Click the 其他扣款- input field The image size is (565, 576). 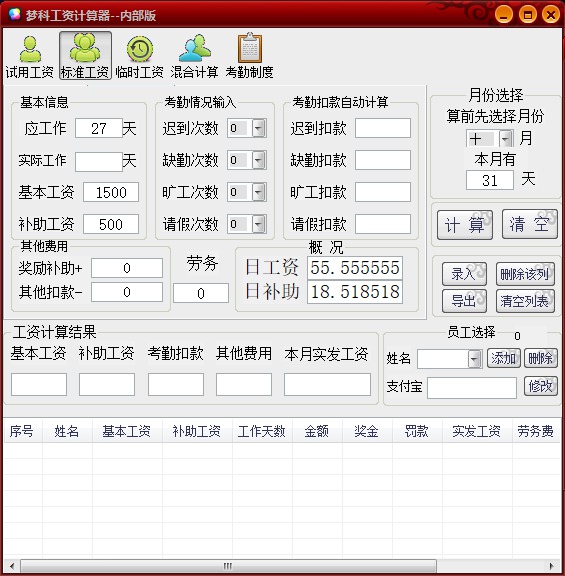point(127,292)
